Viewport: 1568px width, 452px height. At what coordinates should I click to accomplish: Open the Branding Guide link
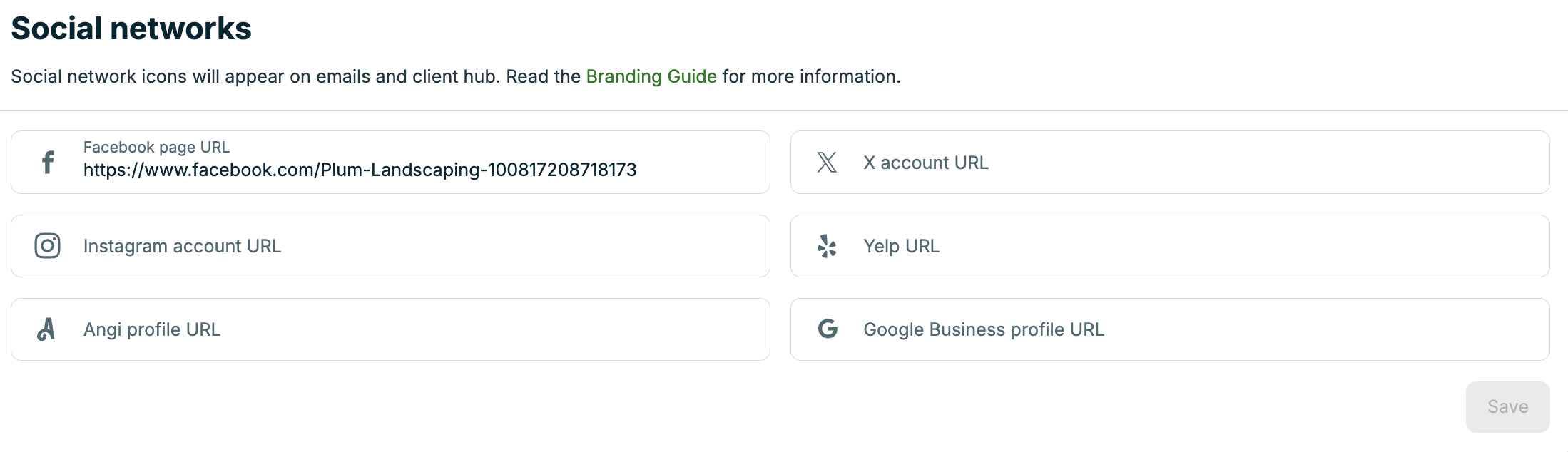pos(651,76)
